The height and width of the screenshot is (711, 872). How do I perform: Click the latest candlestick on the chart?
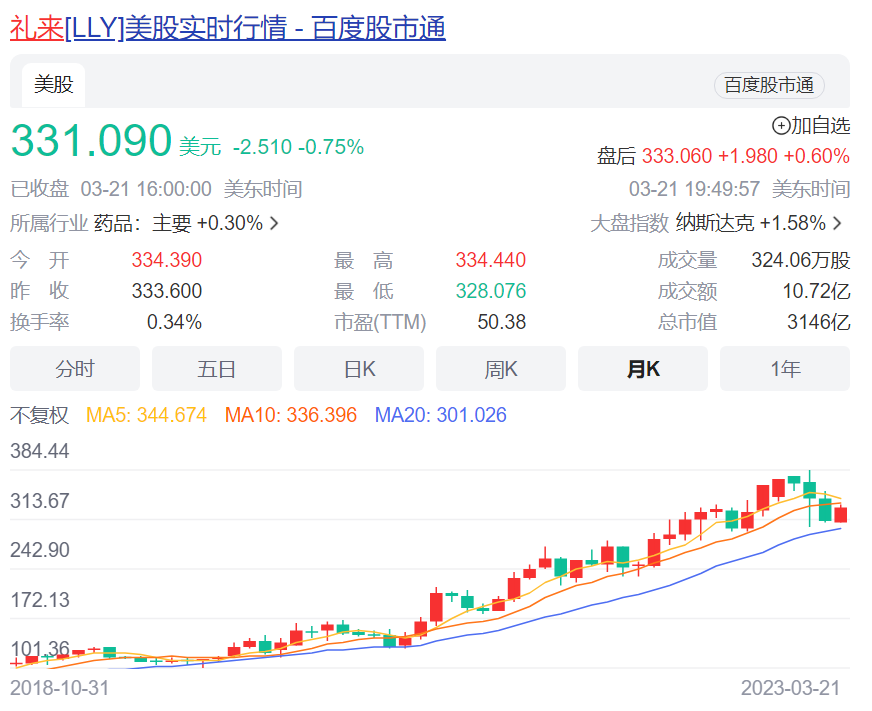[841, 514]
